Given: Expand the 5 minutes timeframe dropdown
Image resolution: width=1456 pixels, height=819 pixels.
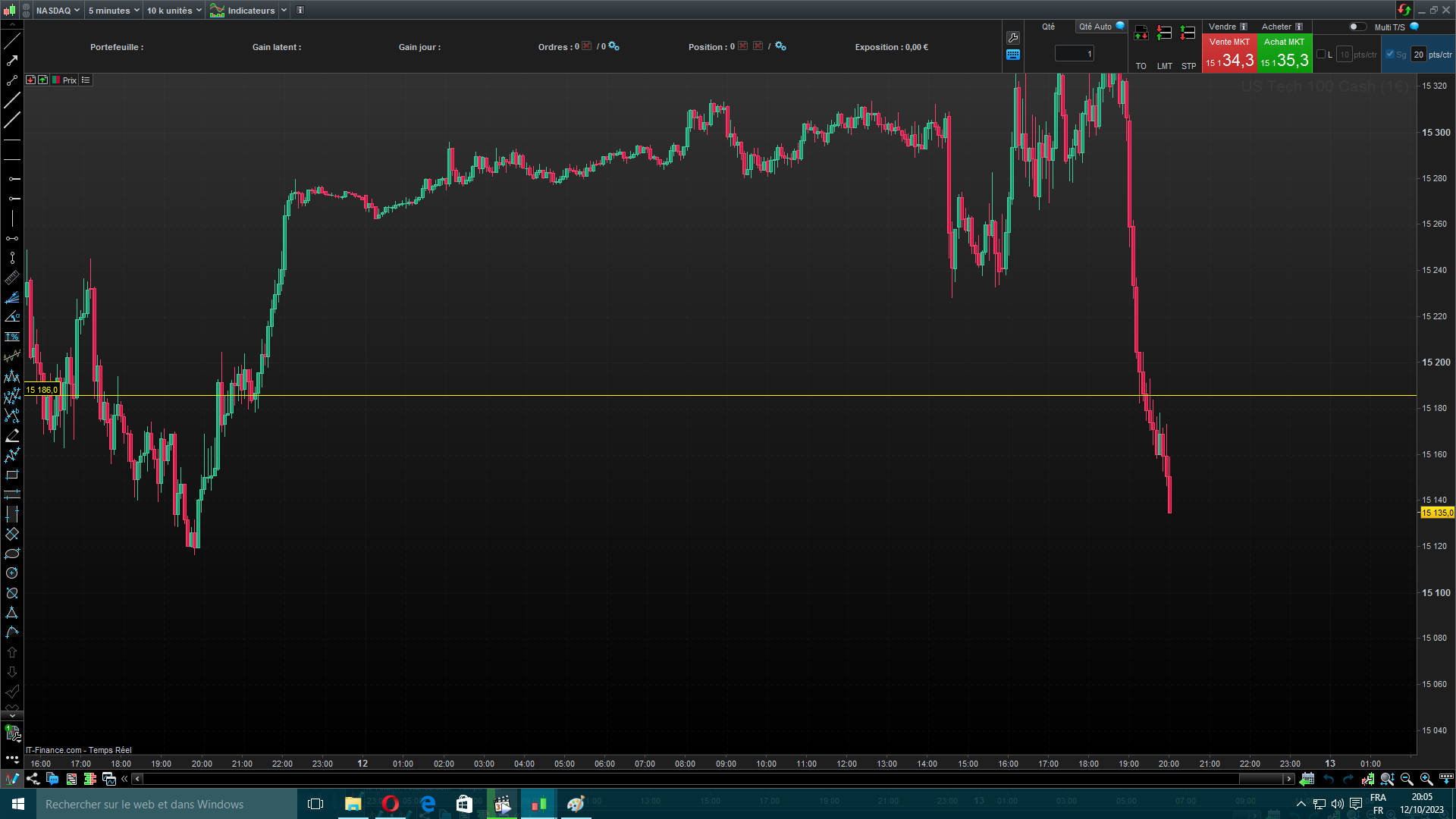Looking at the screenshot, I should point(114,11).
